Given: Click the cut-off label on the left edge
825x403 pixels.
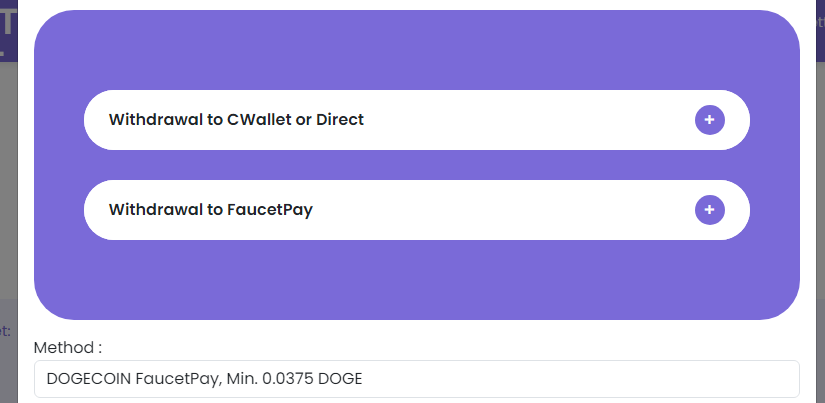Looking at the screenshot, I should tap(5, 331).
